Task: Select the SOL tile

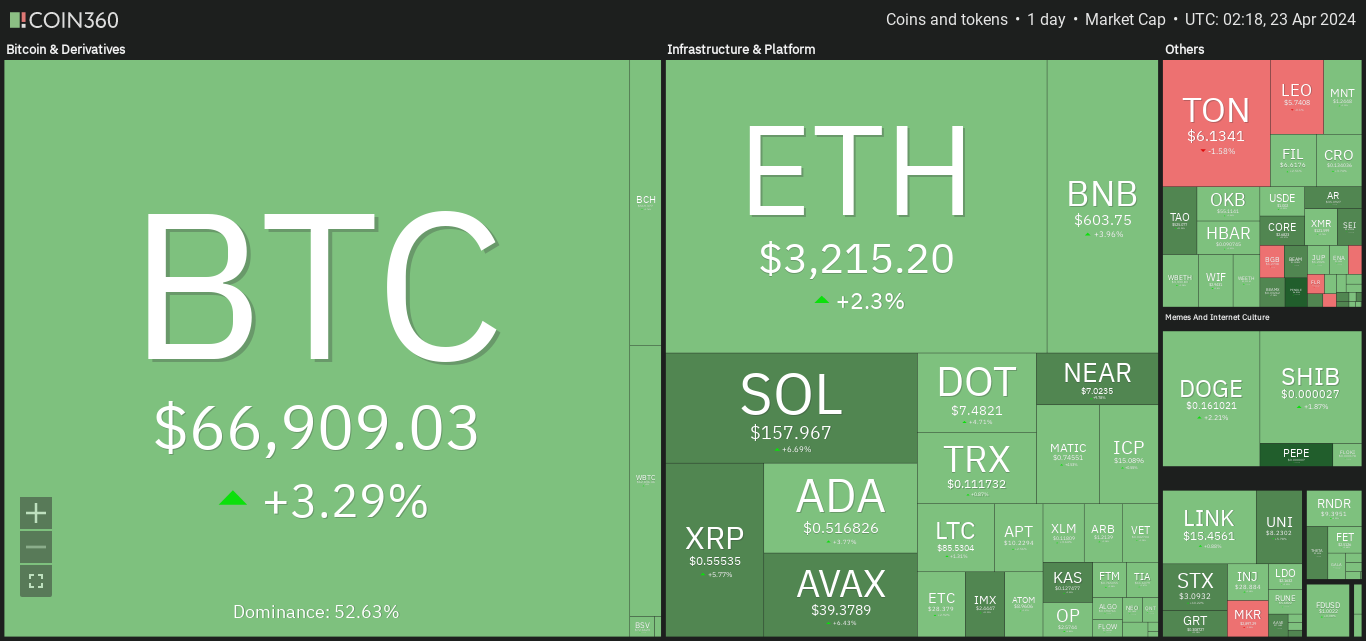Action: (x=791, y=407)
